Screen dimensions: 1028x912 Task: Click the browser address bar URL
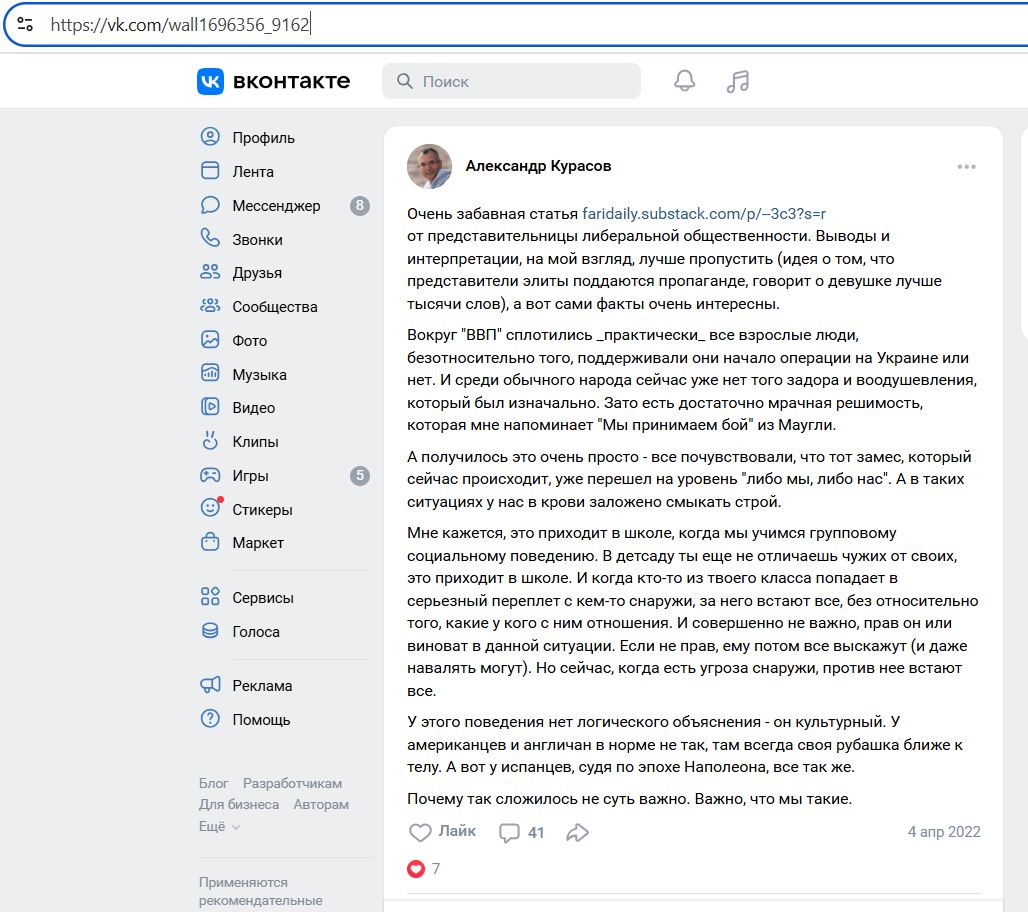[180, 24]
